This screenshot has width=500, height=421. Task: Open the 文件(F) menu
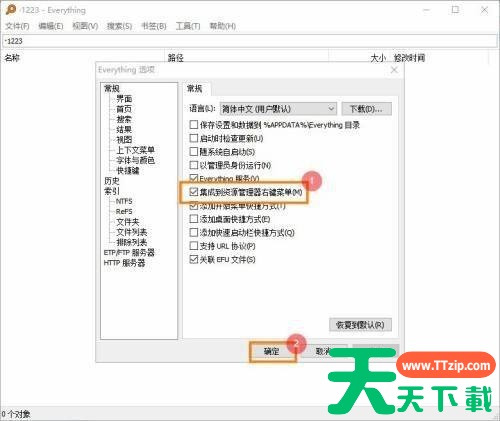[x=17, y=26]
